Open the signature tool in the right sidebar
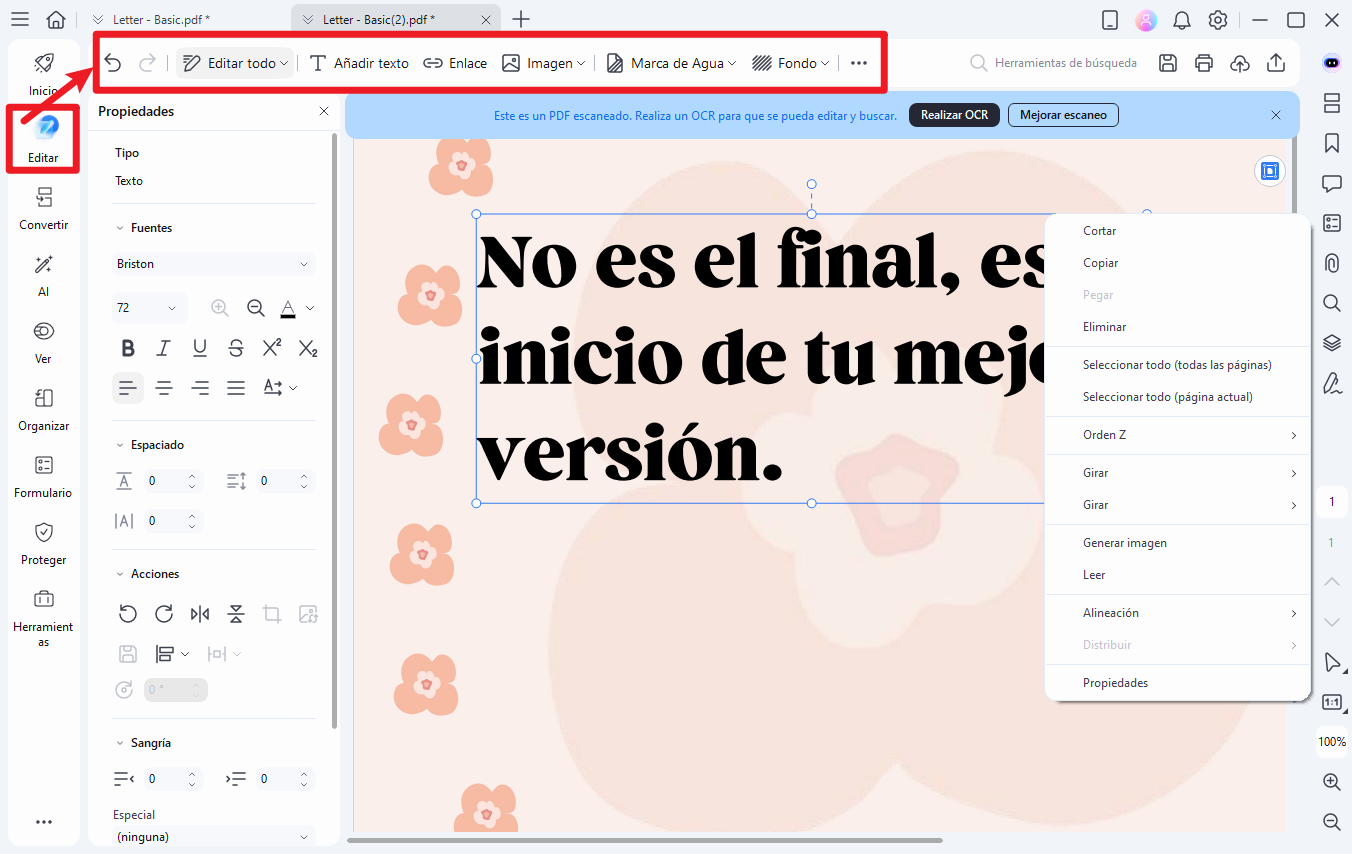The width and height of the screenshot is (1352, 854). [x=1331, y=383]
